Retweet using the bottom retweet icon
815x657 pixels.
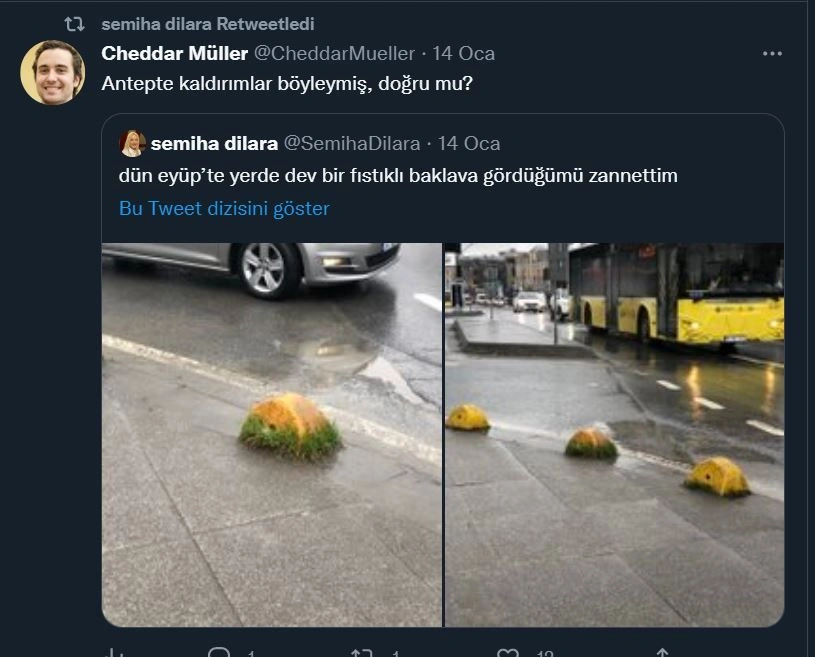361,654
